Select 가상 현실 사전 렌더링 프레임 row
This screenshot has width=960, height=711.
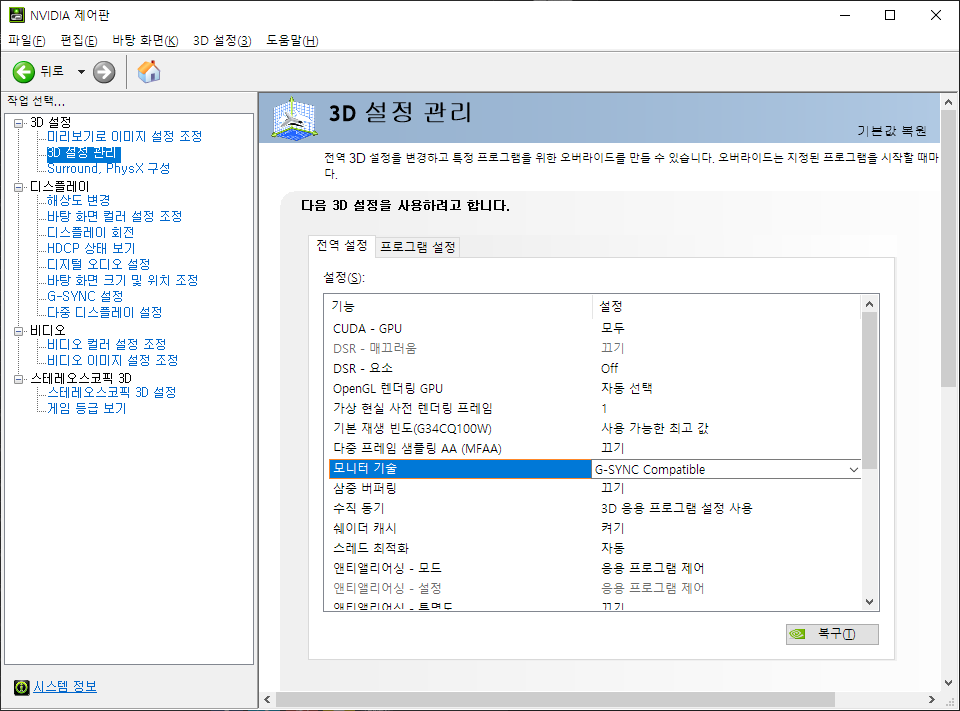pos(594,408)
